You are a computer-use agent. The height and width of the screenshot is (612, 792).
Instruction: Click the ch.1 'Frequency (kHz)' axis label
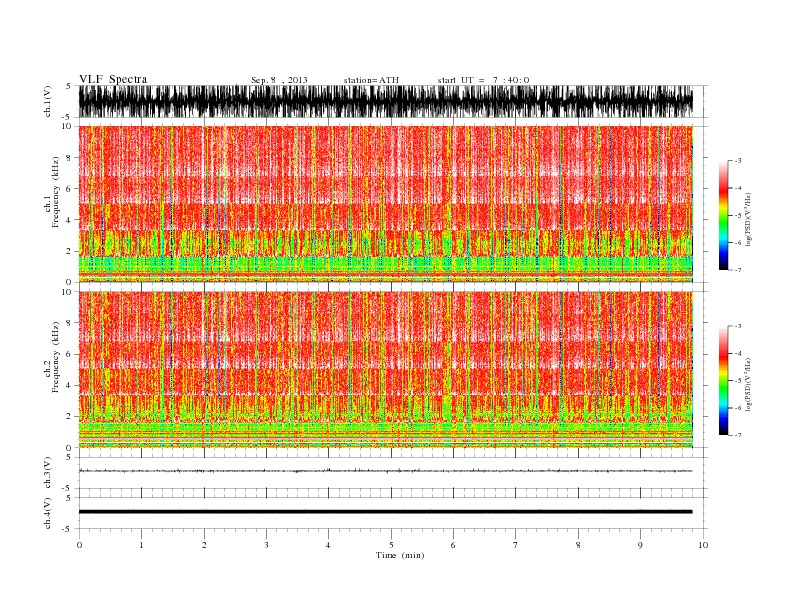56,192
